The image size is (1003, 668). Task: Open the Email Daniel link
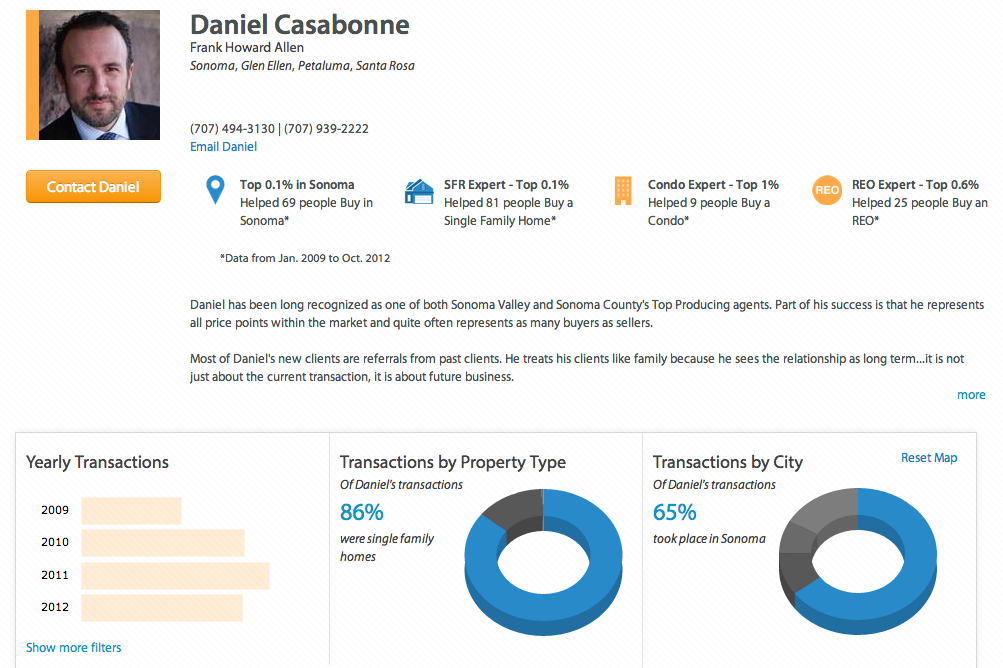coord(223,147)
